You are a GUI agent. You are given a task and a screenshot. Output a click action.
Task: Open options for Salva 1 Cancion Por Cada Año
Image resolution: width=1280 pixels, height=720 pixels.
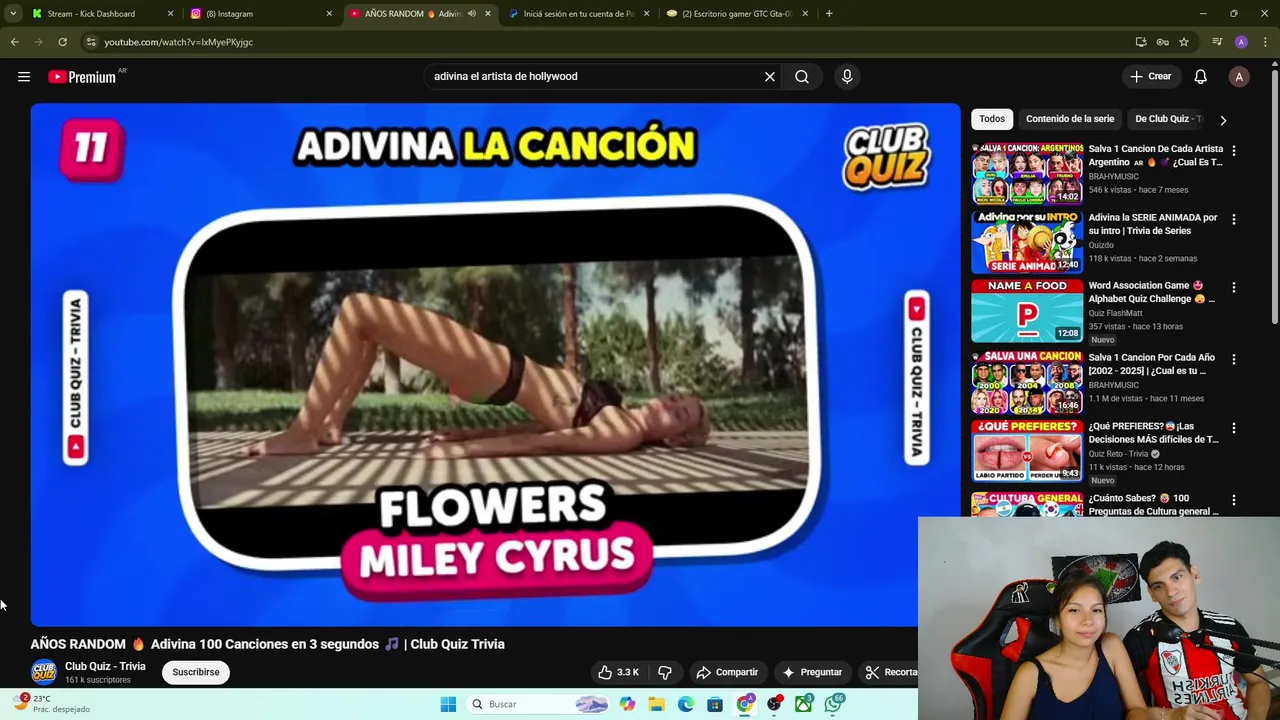pyautogui.click(x=1234, y=359)
